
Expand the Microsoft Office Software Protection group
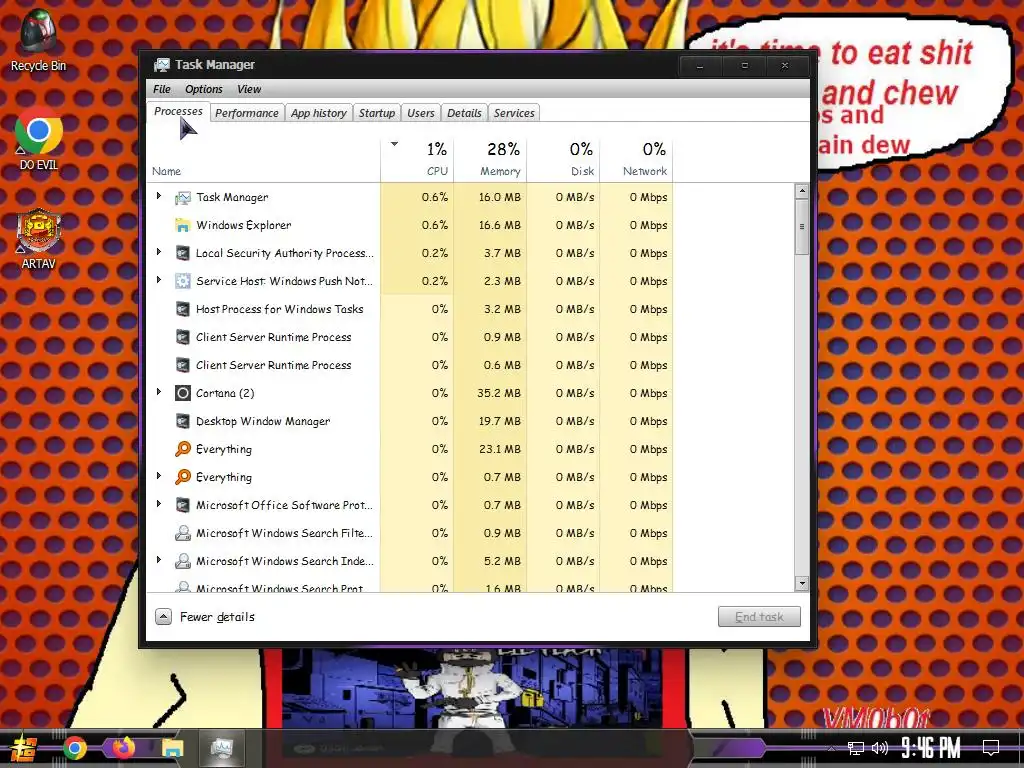coord(159,504)
